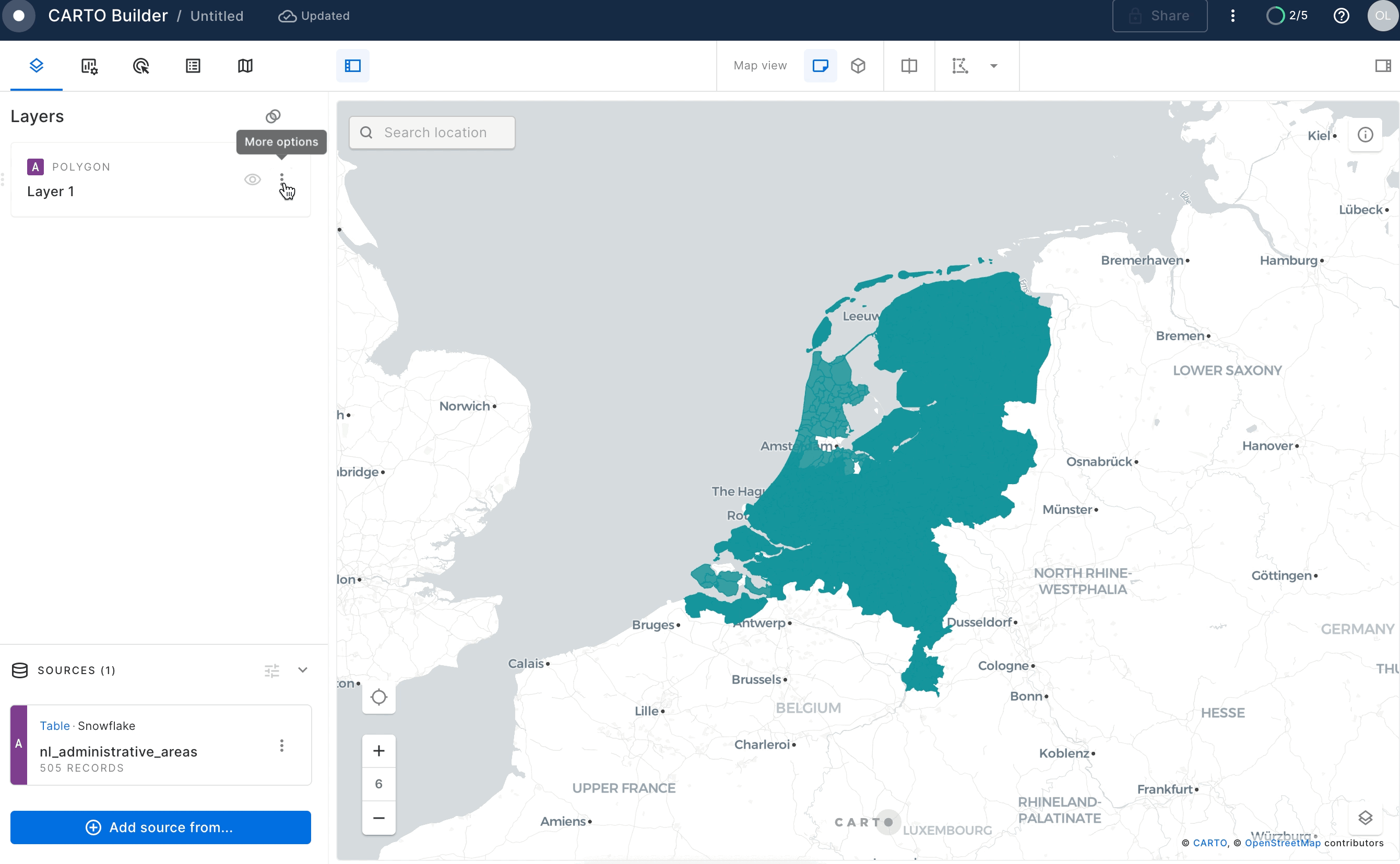Switch to 3D map view
Screen dimensions: 1400x864
pos(858,66)
